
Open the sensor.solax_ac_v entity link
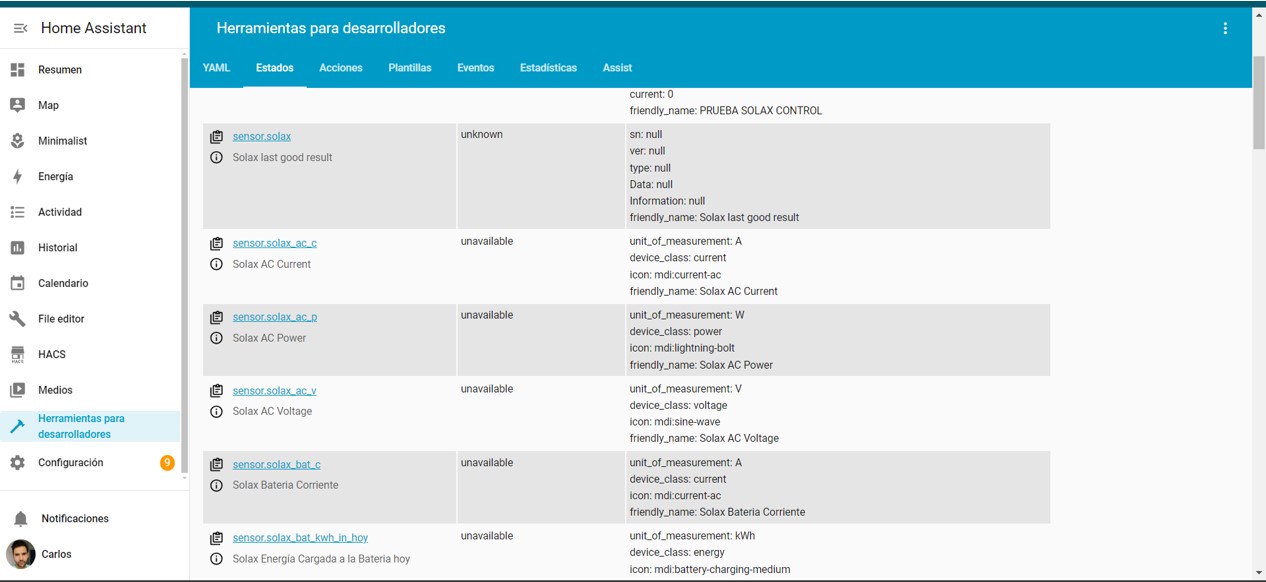click(275, 391)
